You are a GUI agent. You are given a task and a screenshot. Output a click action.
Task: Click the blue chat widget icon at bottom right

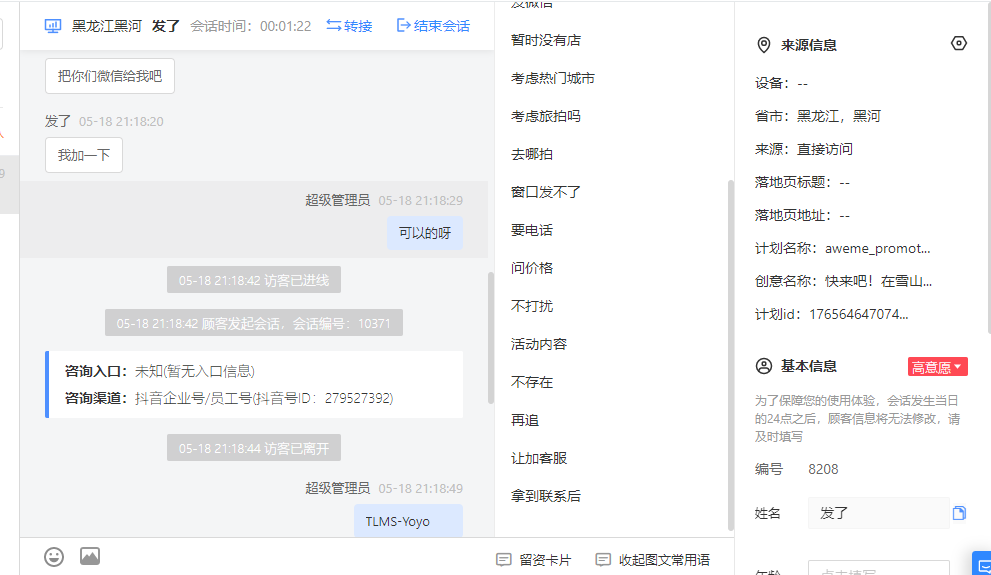(982, 564)
